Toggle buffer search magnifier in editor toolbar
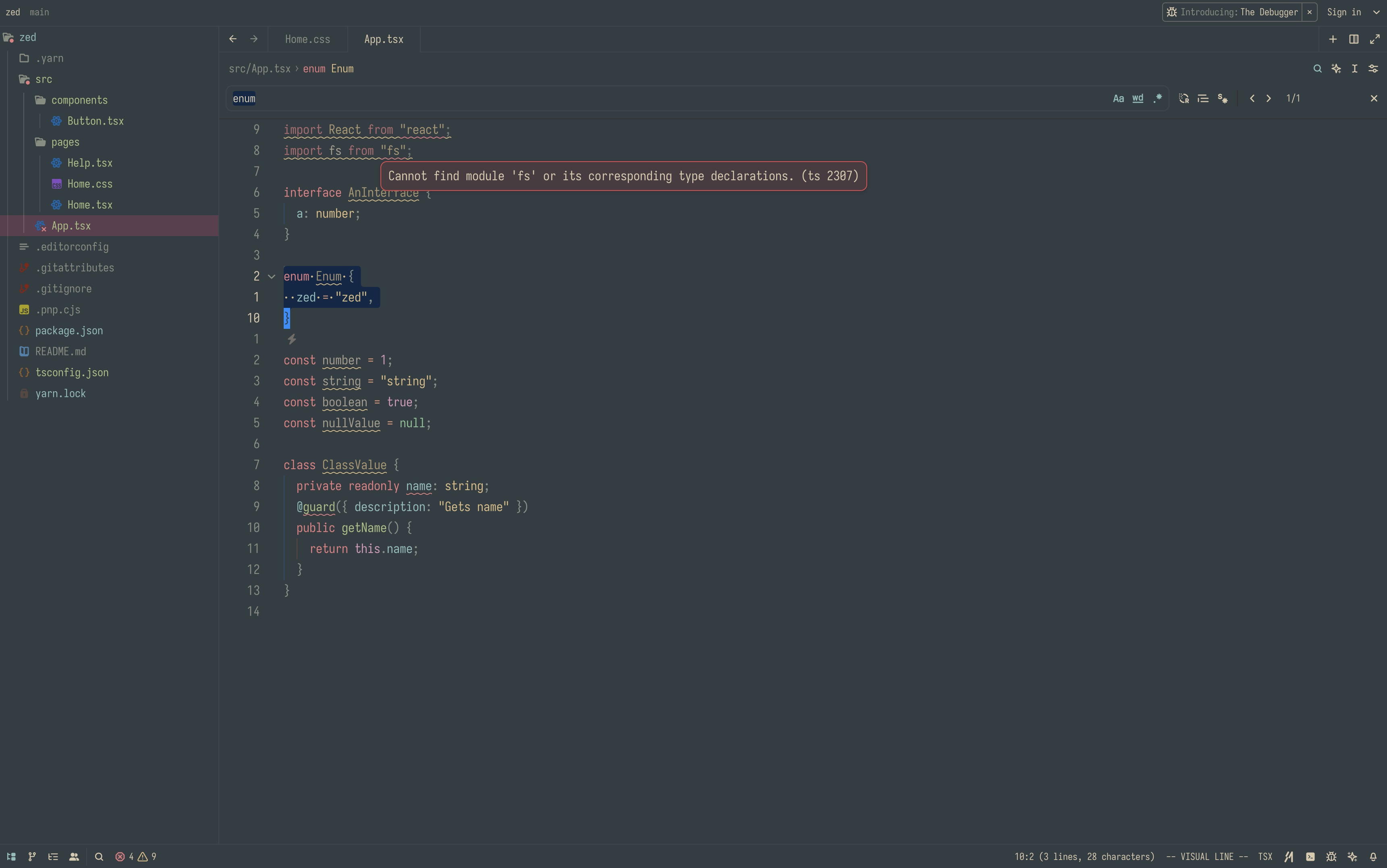The width and height of the screenshot is (1387, 868). click(1318, 69)
